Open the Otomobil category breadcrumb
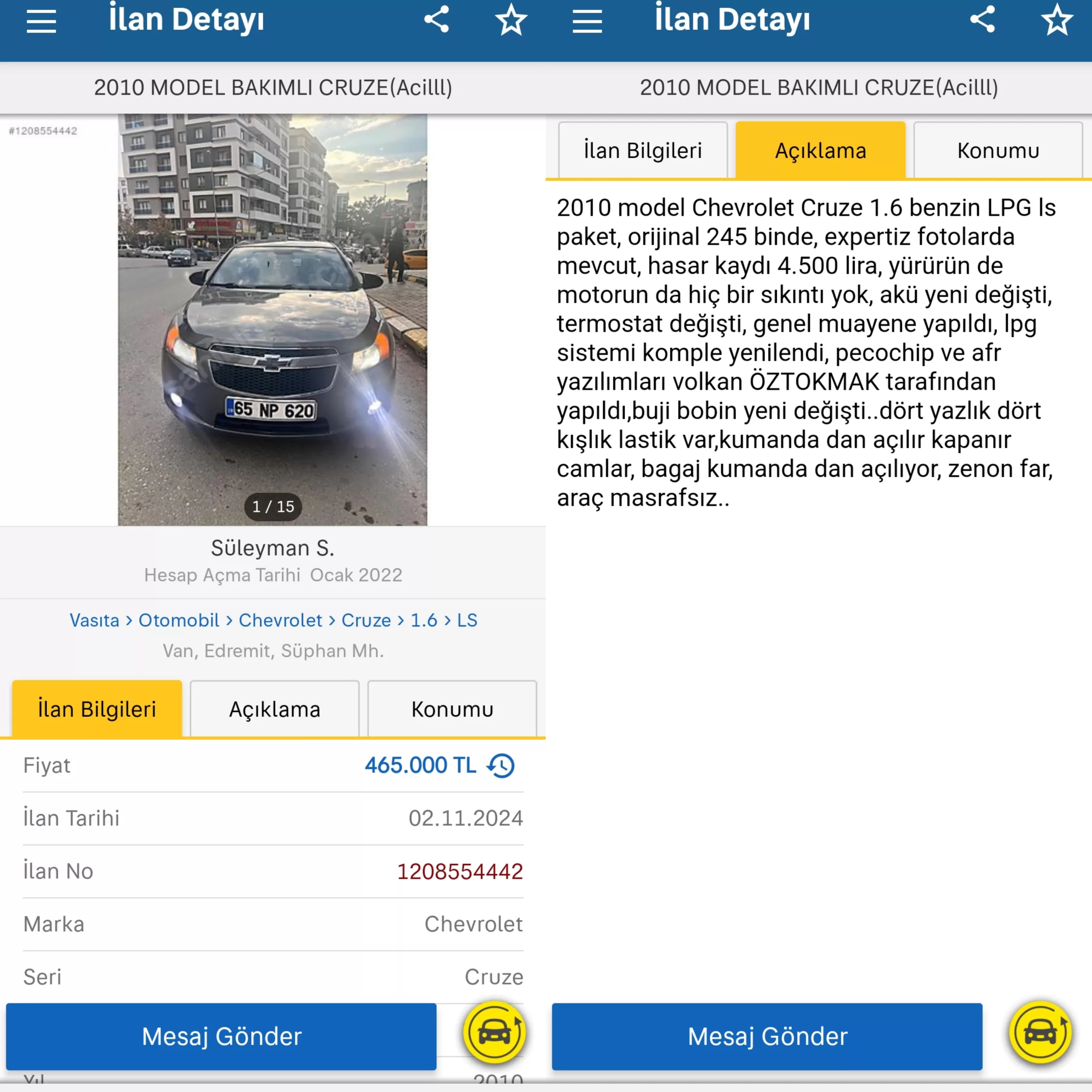The image size is (1092, 1092). tap(179, 620)
